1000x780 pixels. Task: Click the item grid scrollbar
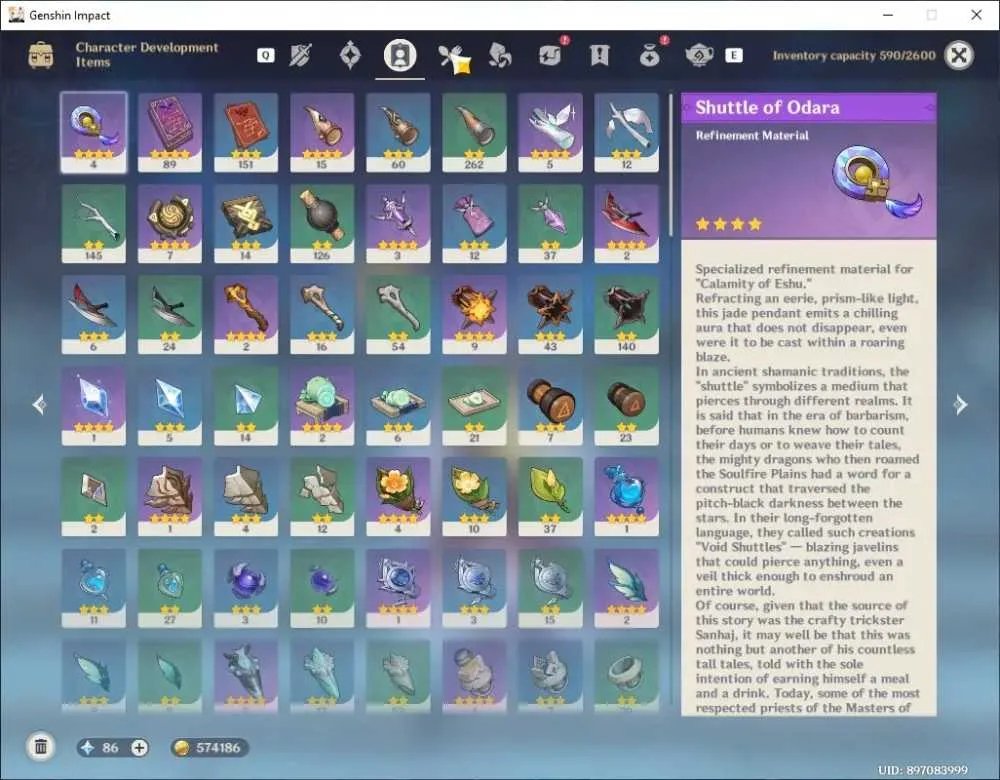(x=671, y=165)
